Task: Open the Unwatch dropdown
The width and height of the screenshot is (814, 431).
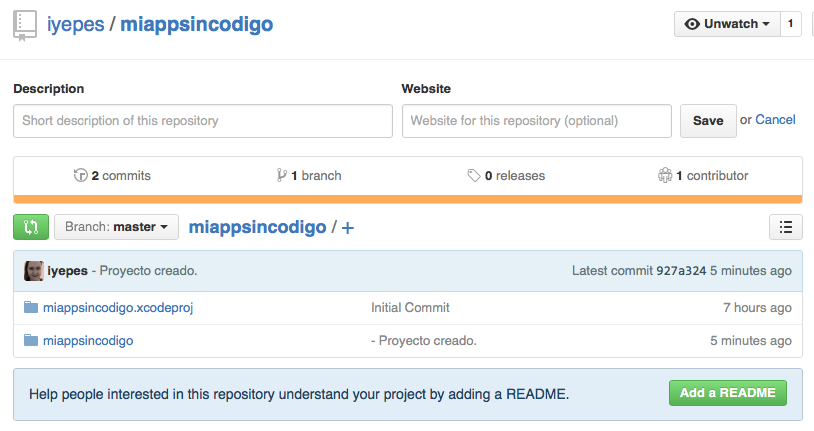Action: click(726, 24)
